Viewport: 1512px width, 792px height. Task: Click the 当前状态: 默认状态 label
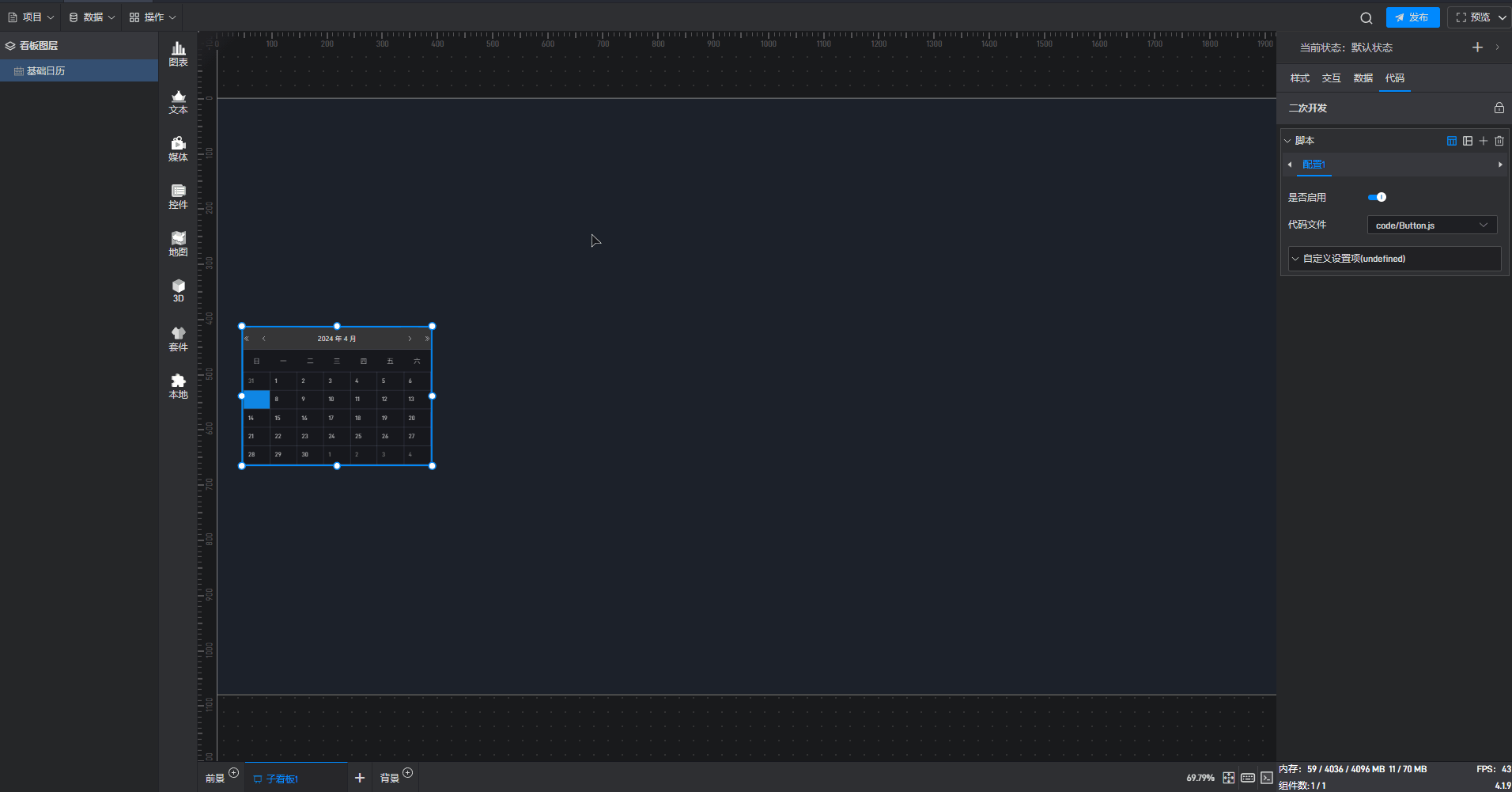tap(1346, 47)
